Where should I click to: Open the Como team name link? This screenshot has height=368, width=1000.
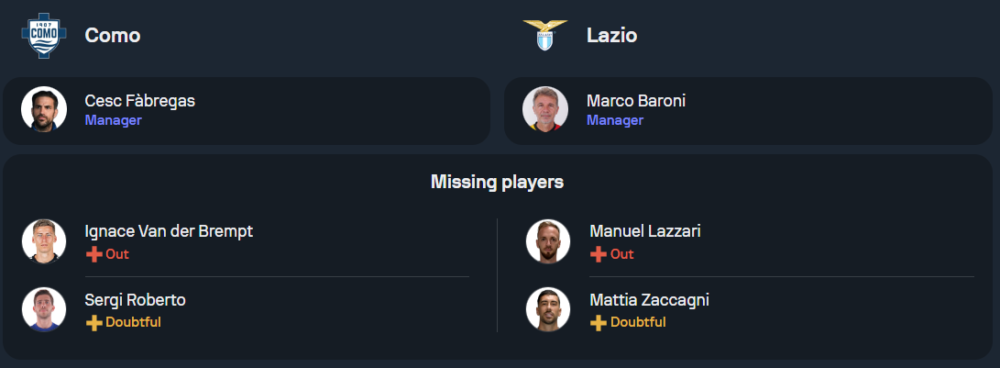click(112, 36)
